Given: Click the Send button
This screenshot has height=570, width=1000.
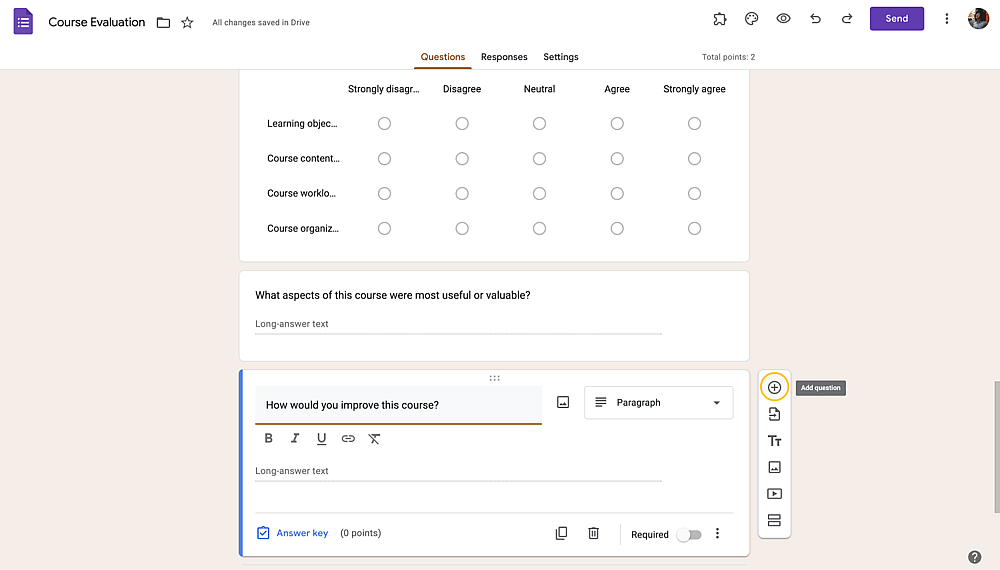Looking at the screenshot, I should coord(897,18).
